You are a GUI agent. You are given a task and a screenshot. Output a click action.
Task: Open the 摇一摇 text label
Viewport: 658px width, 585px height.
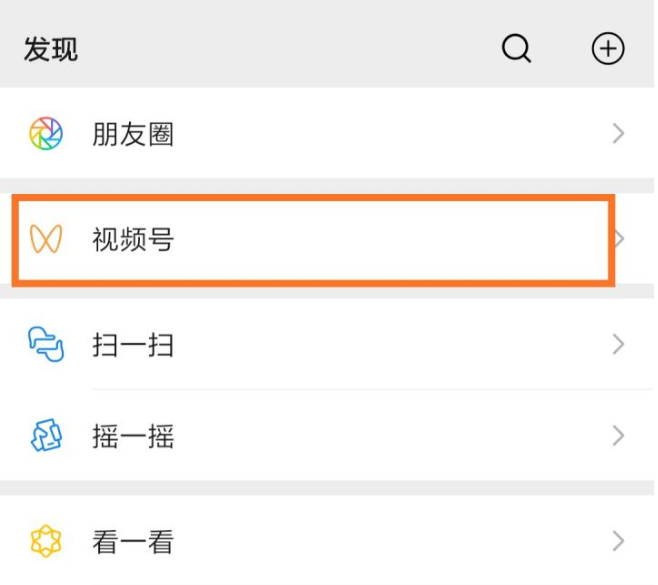coord(133,437)
